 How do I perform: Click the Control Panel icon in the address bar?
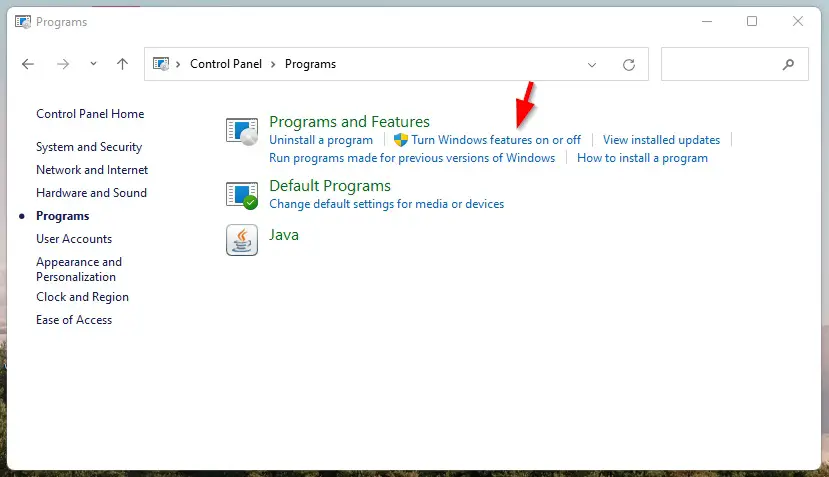[x=161, y=64]
